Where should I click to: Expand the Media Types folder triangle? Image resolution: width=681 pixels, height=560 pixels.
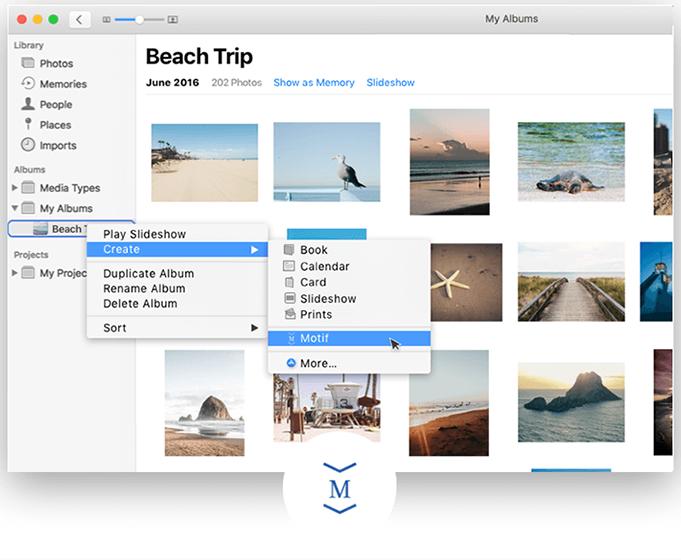(x=14, y=188)
